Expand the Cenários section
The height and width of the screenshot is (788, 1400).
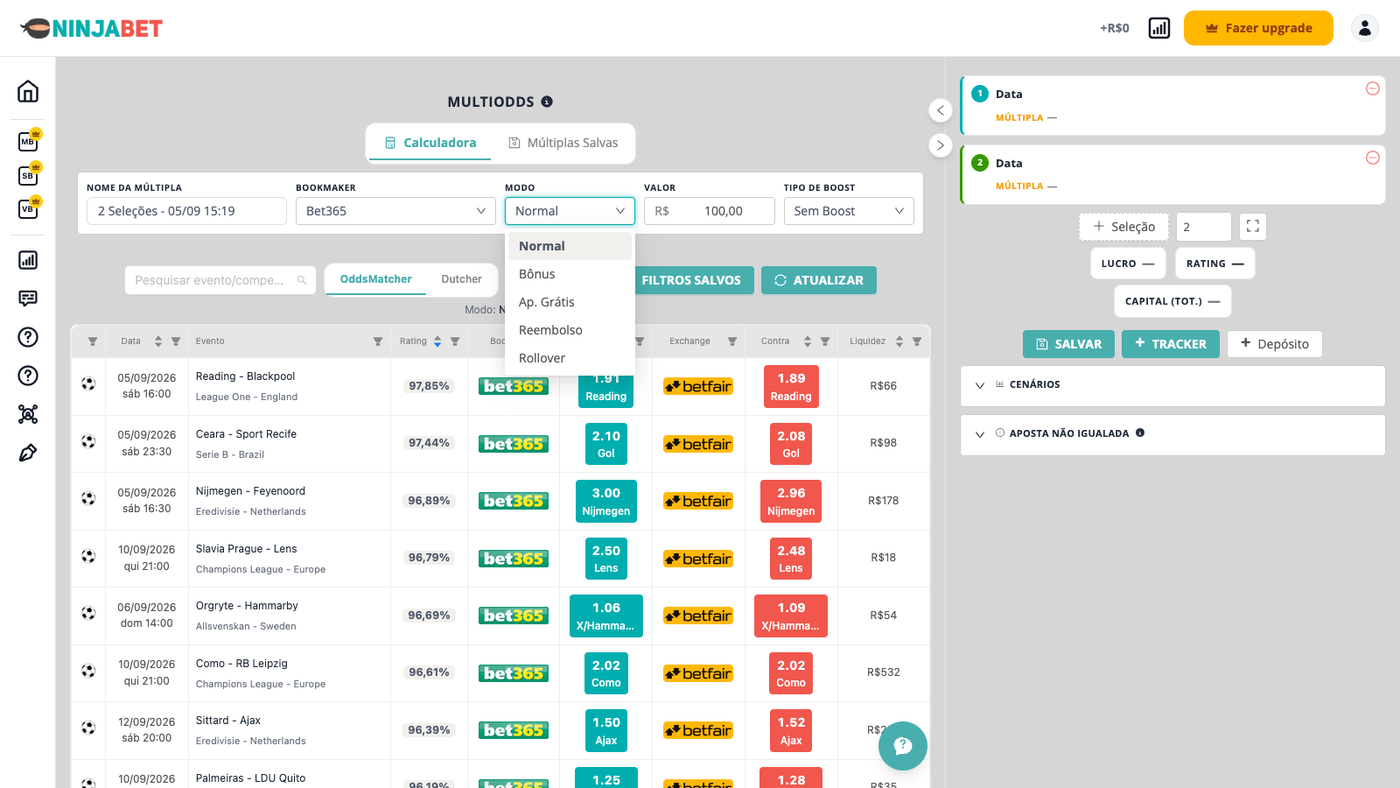coord(1173,385)
